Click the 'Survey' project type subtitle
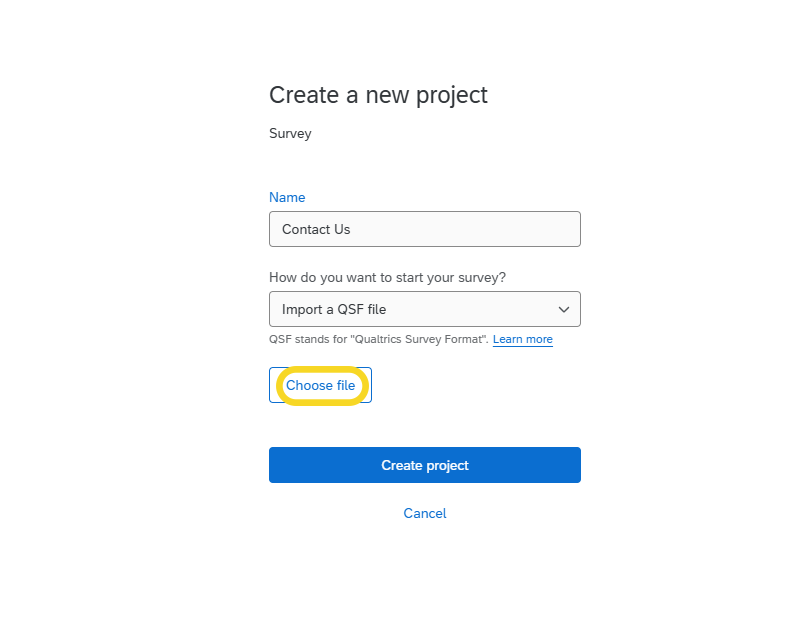 click(290, 133)
